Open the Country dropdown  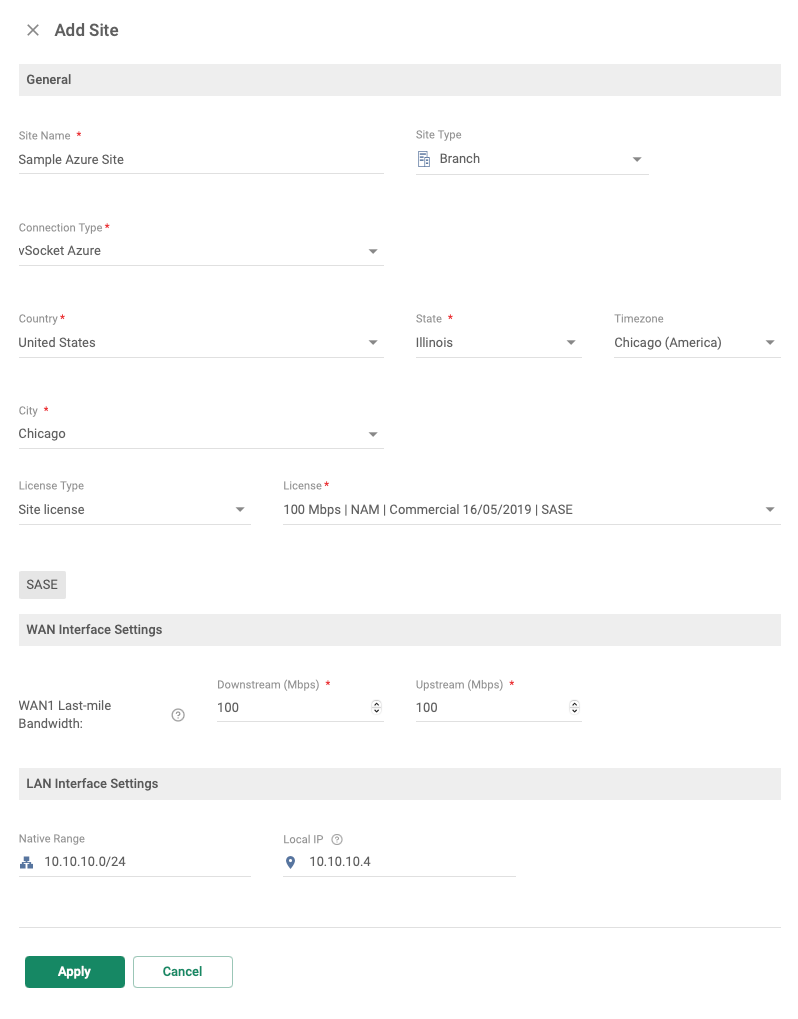(373, 342)
